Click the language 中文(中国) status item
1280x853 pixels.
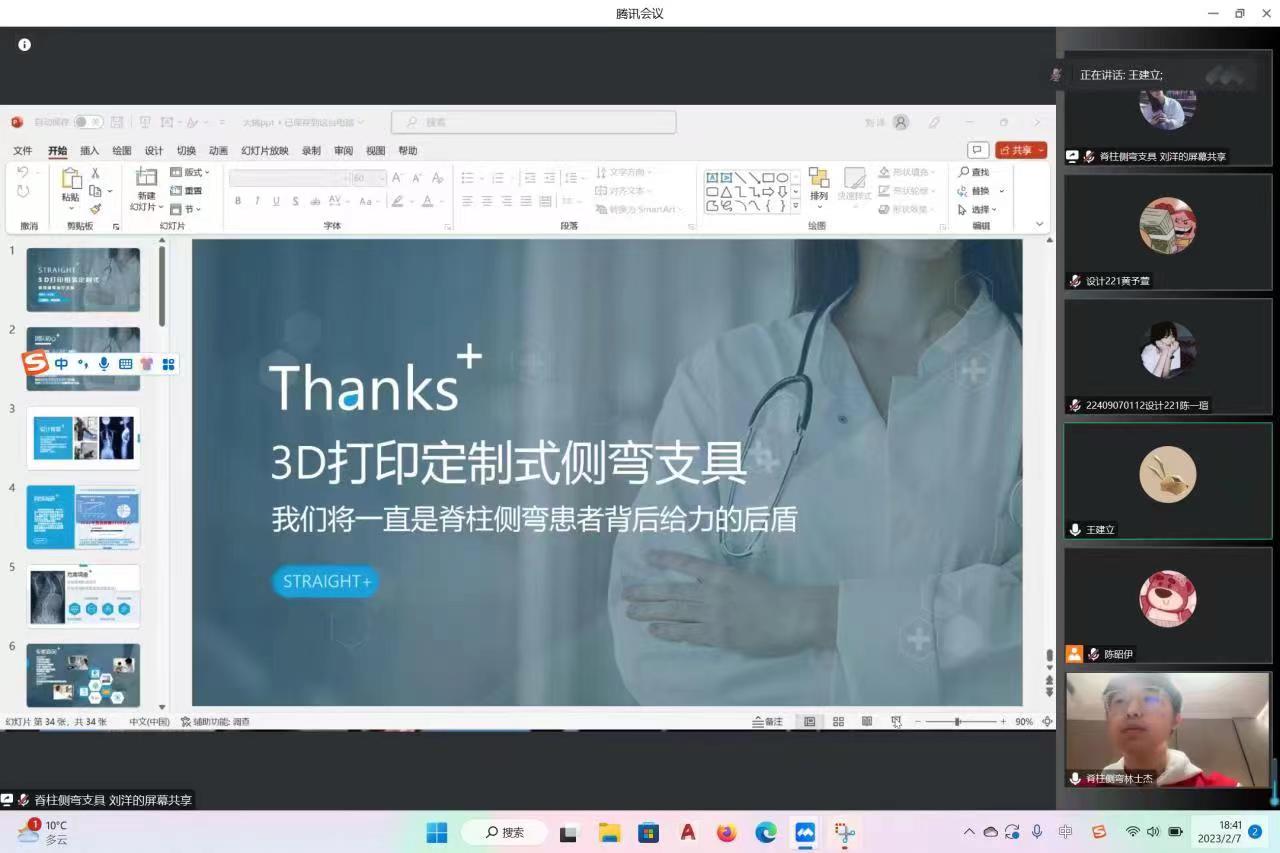coord(149,721)
